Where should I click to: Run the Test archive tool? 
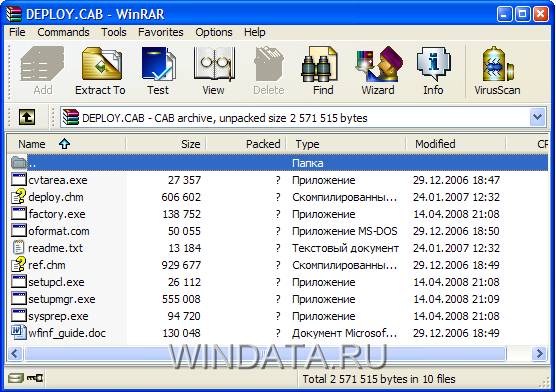(x=158, y=71)
